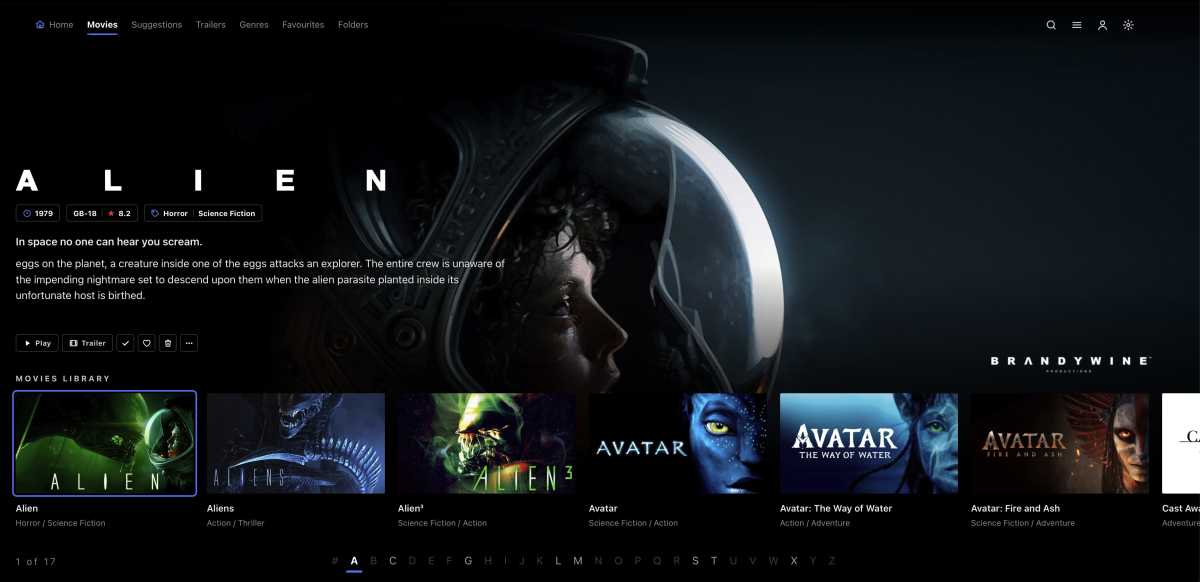Click the Horror genre tag under ALIEN title
The width and height of the screenshot is (1200, 582).
click(175, 213)
